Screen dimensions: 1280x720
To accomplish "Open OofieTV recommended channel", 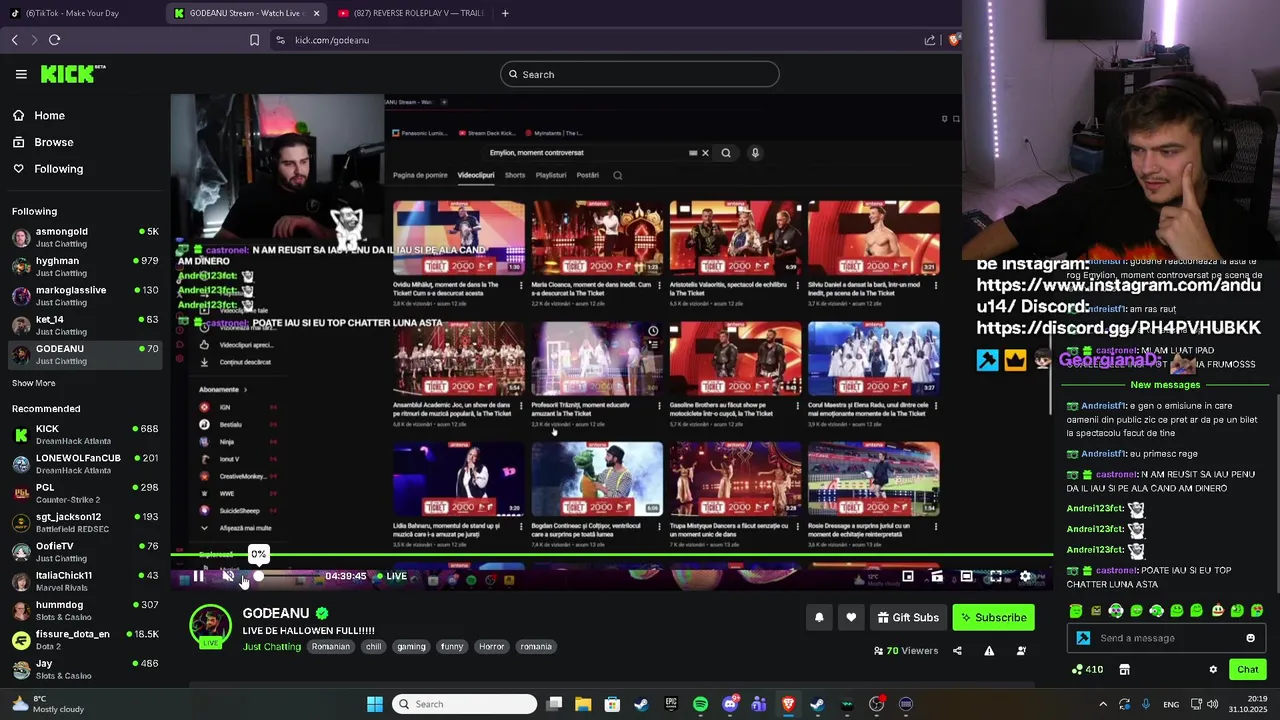I will [85, 551].
